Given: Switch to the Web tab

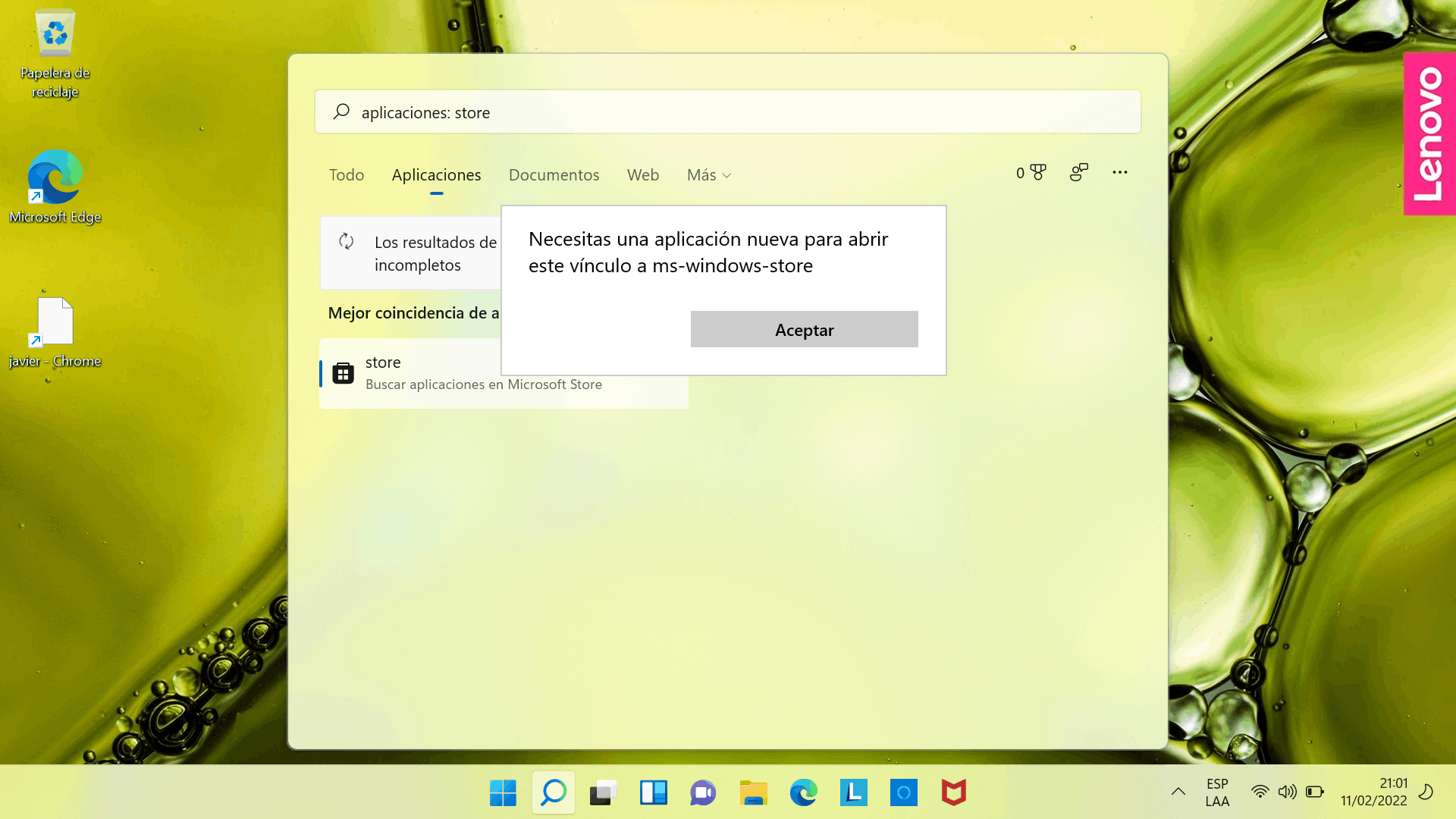Looking at the screenshot, I should coord(642,174).
